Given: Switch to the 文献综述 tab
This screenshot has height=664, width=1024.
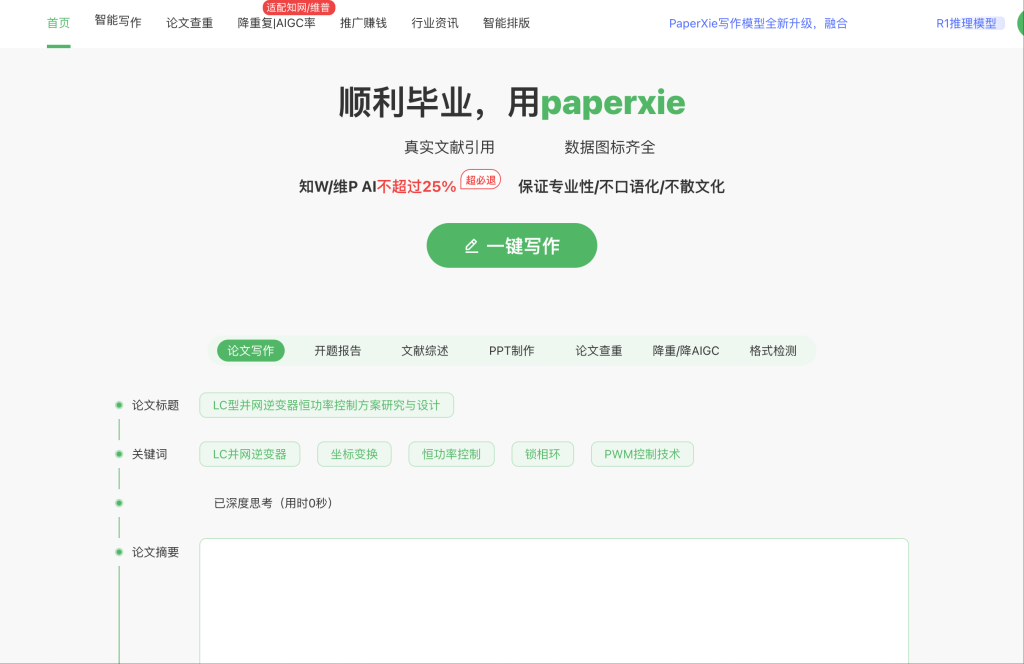Looking at the screenshot, I should point(424,351).
